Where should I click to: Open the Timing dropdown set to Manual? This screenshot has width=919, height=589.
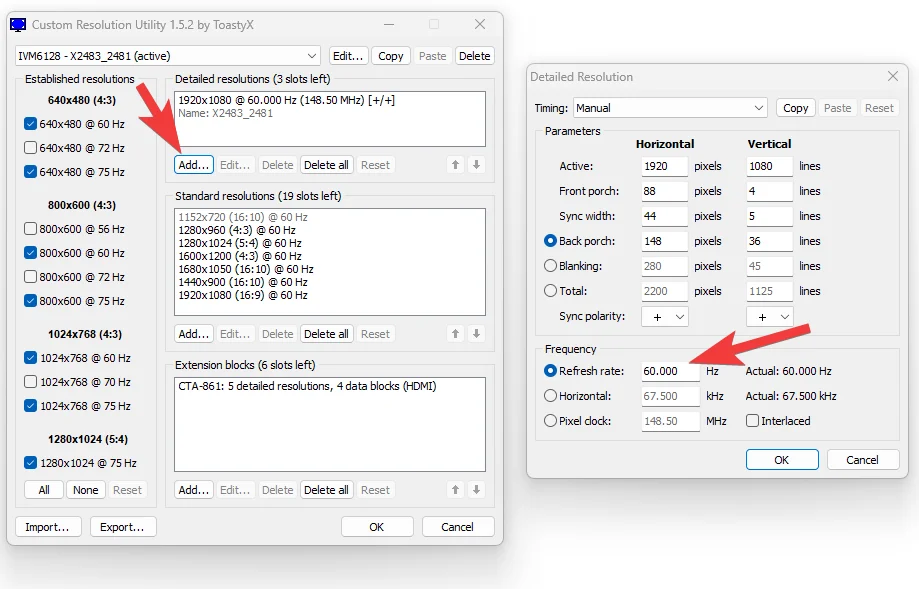757,107
